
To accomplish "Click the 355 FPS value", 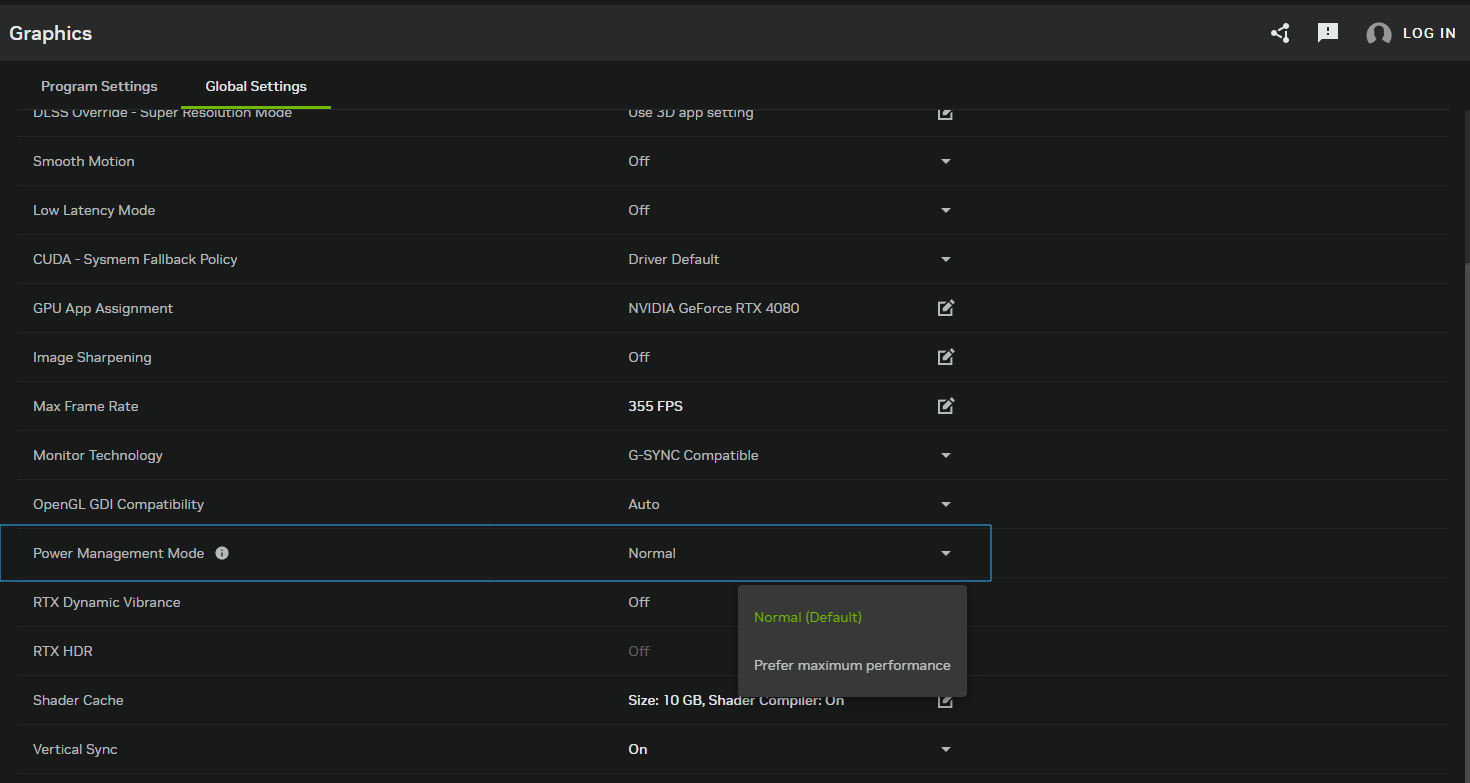I will (655, 406).
